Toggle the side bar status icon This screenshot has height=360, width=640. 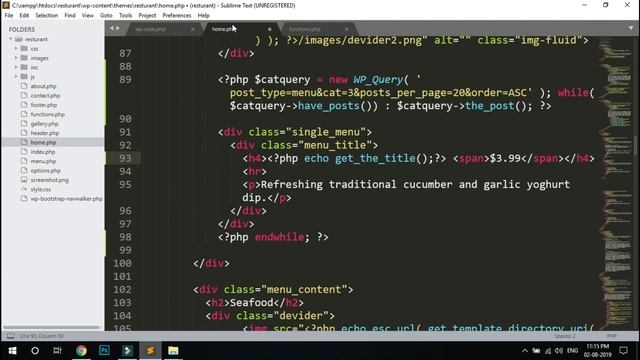(x=11, y=336)
